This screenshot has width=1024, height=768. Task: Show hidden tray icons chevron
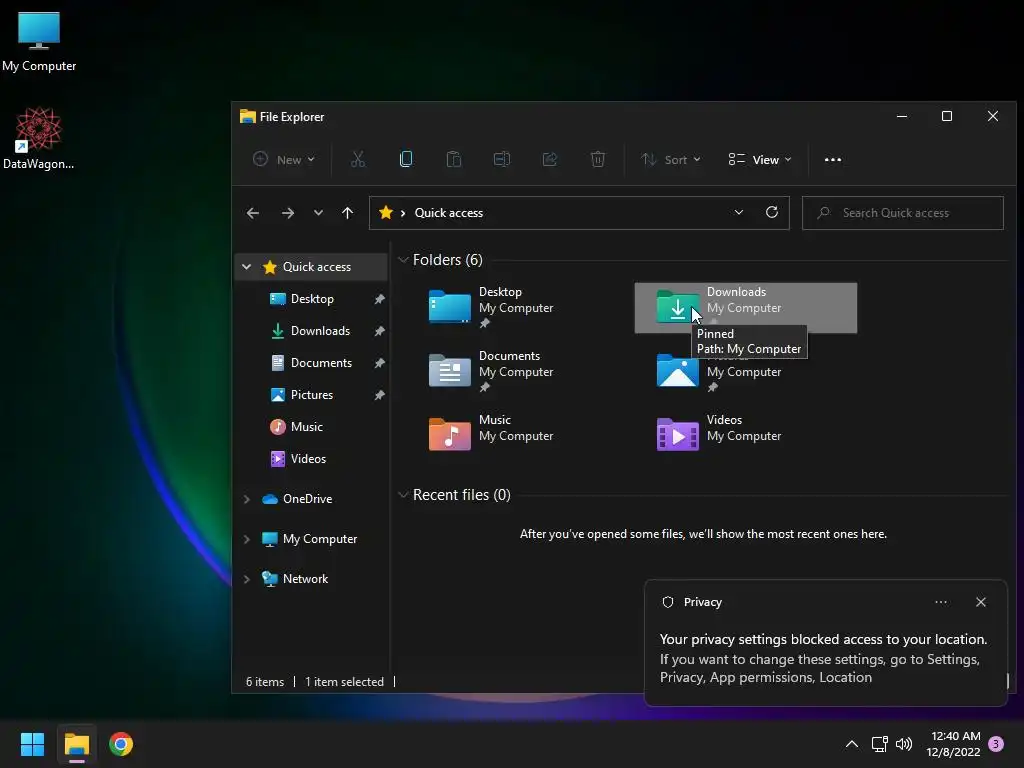point(852,744)
